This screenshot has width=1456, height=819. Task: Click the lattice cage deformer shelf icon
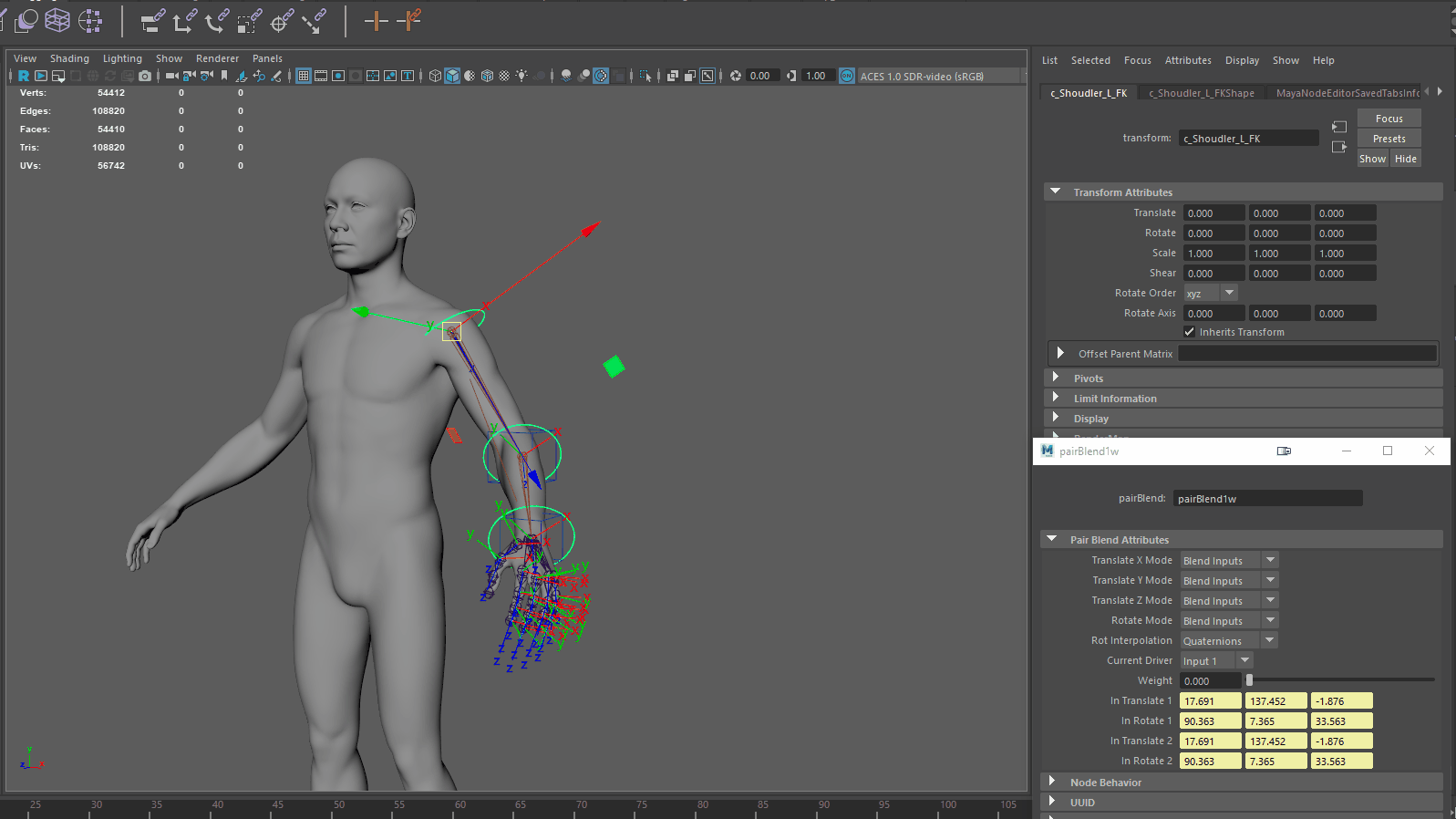tap(57, 20)
